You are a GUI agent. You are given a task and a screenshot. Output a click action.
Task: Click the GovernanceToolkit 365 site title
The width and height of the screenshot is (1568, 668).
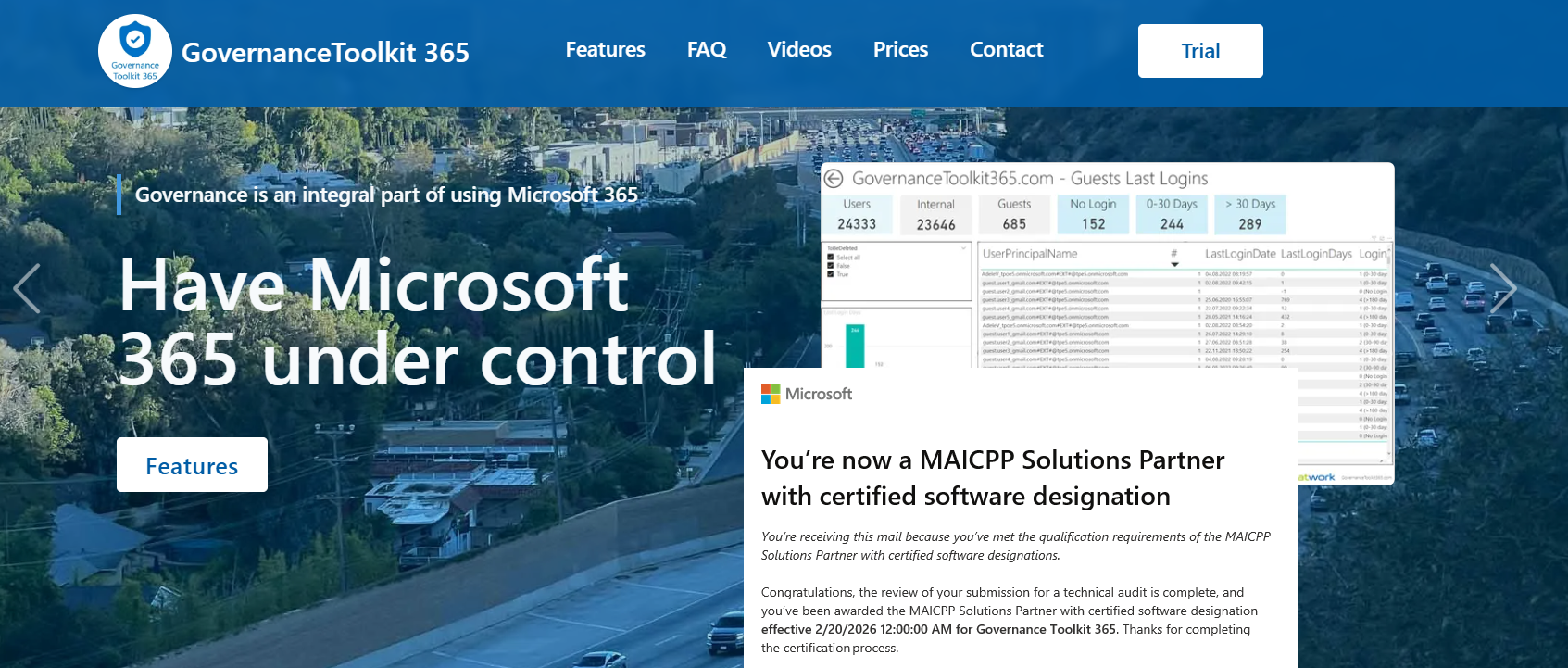(325, 53)
